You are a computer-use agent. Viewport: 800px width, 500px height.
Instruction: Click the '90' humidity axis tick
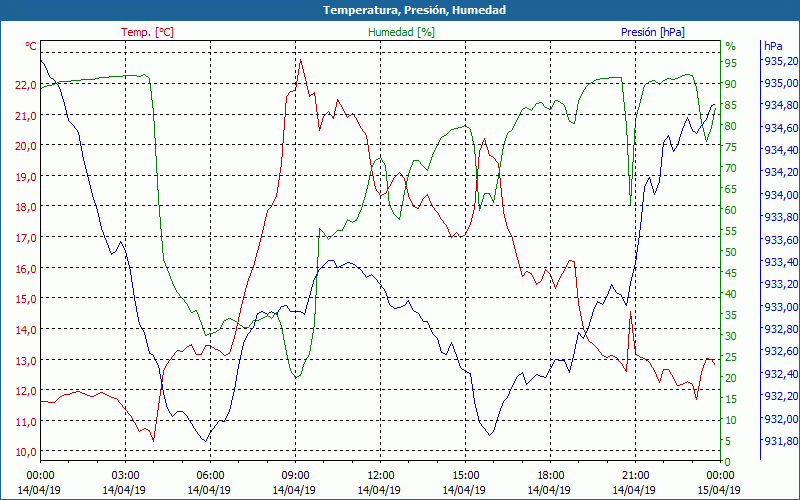731,84
